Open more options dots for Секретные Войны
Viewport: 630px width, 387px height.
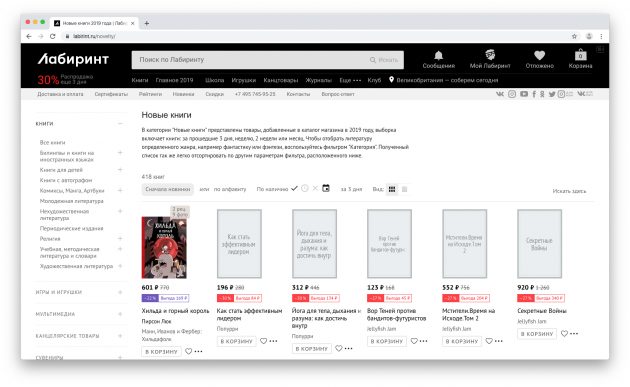point(574,334)
